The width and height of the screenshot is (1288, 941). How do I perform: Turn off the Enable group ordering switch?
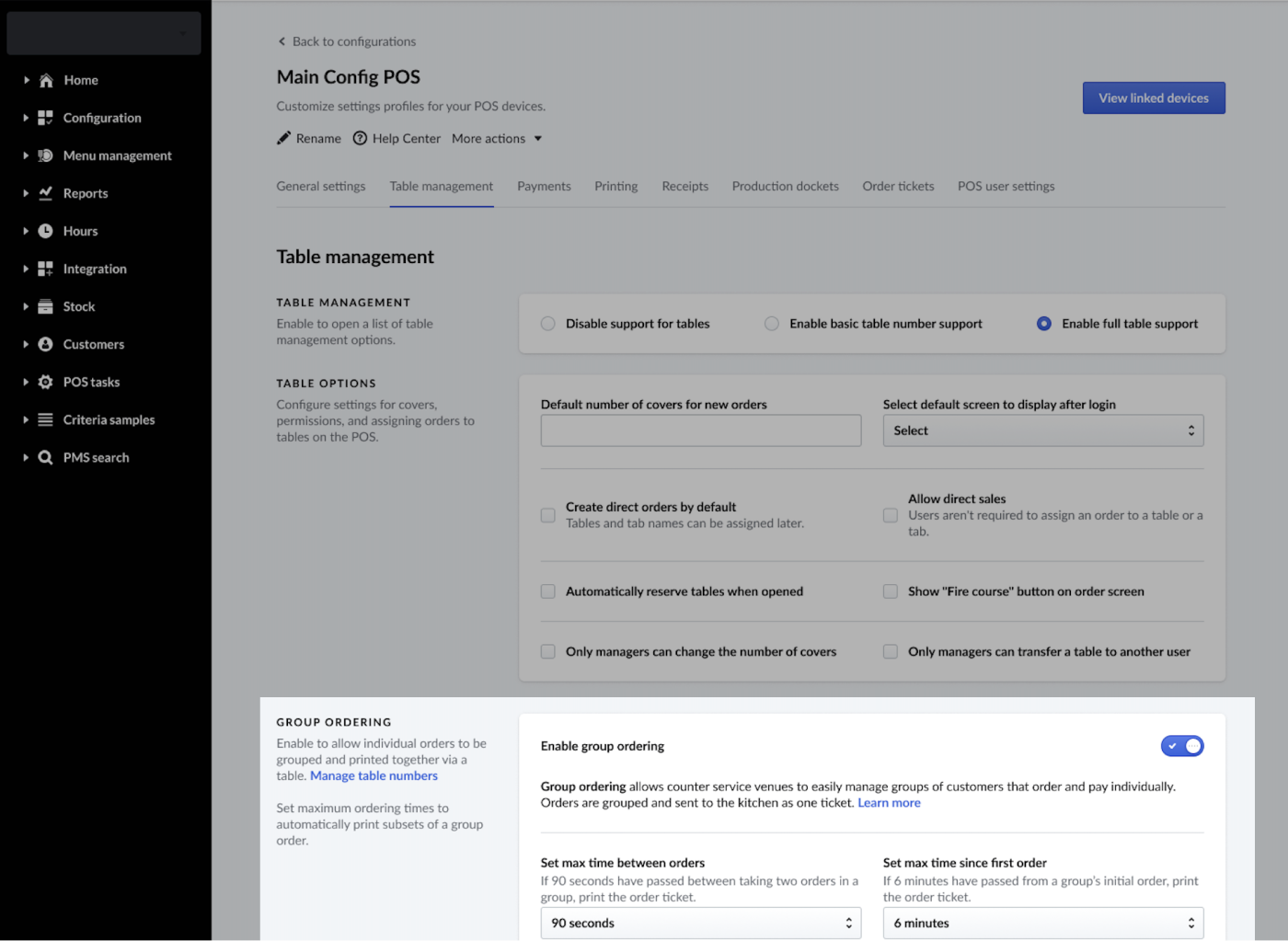click(x=1181, y=746)
